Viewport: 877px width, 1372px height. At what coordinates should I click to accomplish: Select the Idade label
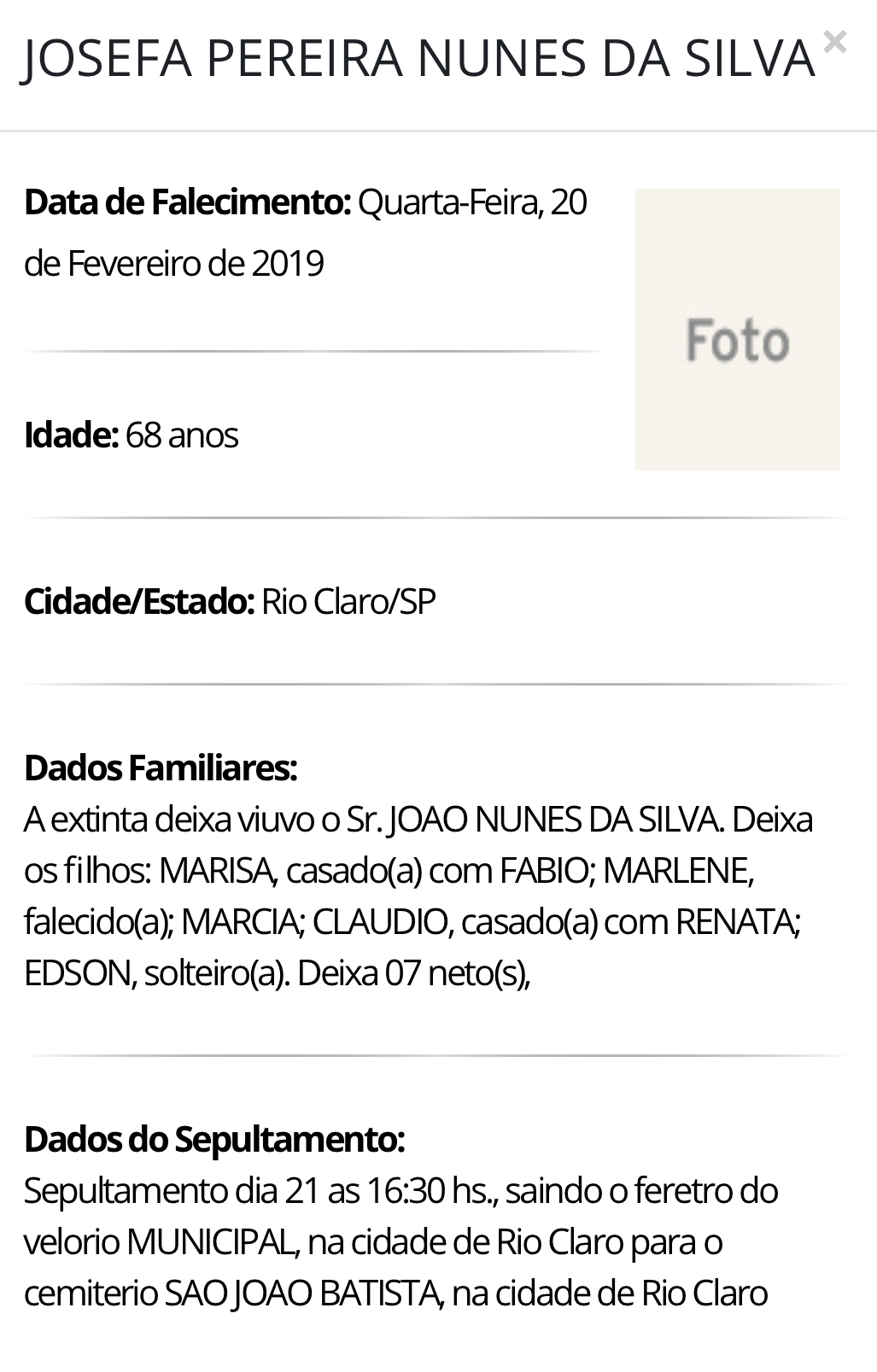tap(71, 435)
